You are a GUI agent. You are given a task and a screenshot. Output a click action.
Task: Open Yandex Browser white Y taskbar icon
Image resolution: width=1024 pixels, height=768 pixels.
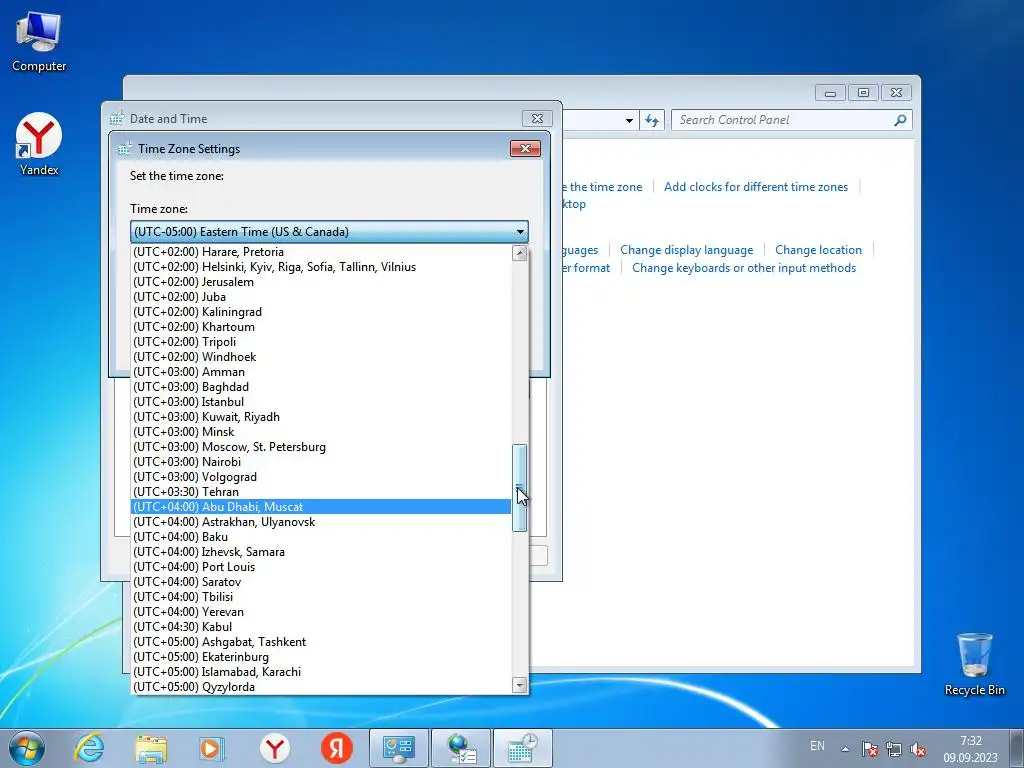(274, 748)
